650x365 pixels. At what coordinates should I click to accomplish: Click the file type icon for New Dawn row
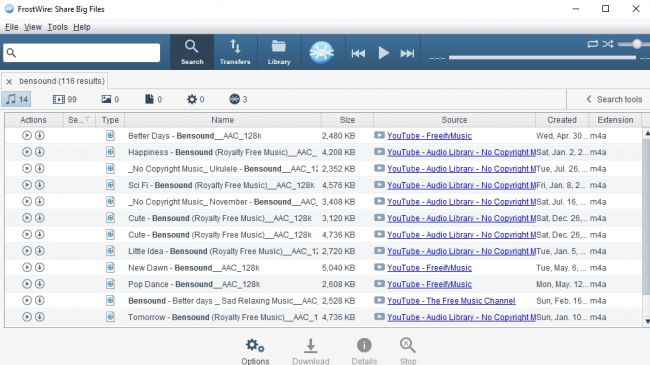coord(110,267)
